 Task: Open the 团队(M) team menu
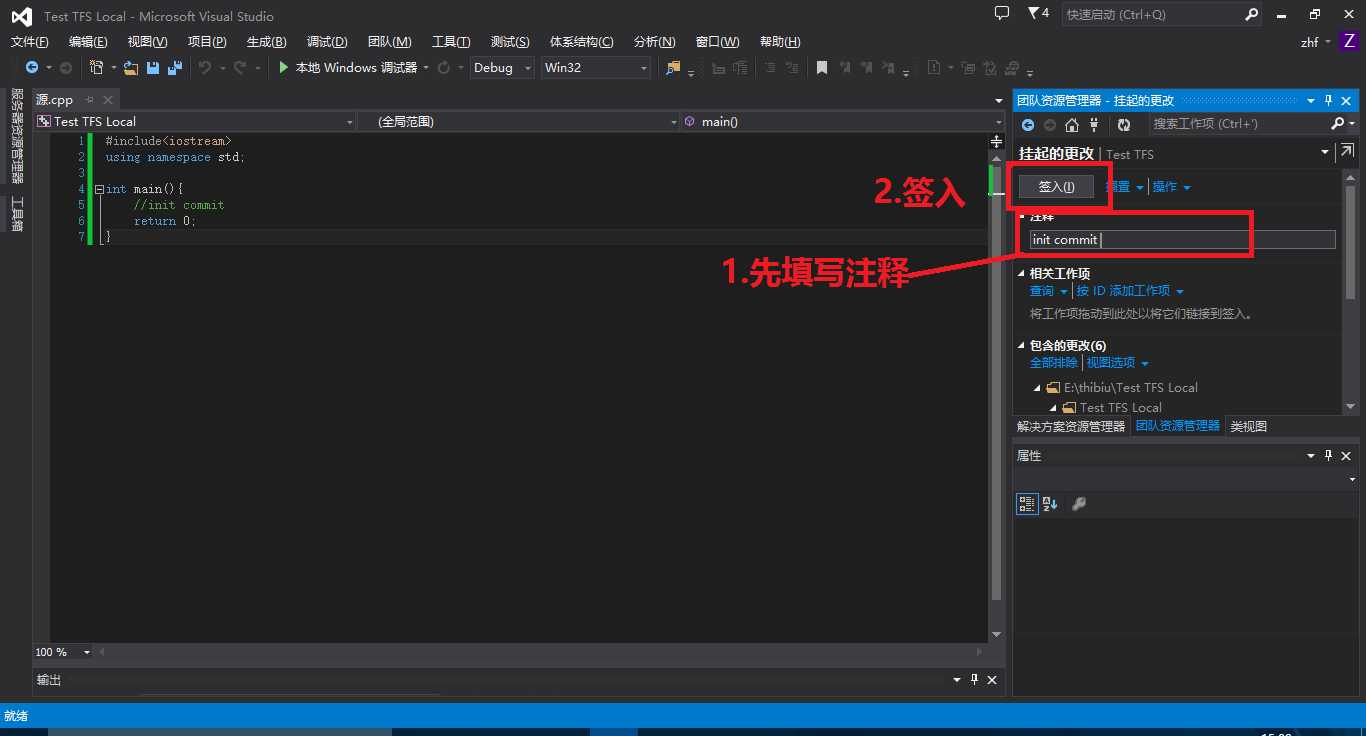tap(389, 42)
